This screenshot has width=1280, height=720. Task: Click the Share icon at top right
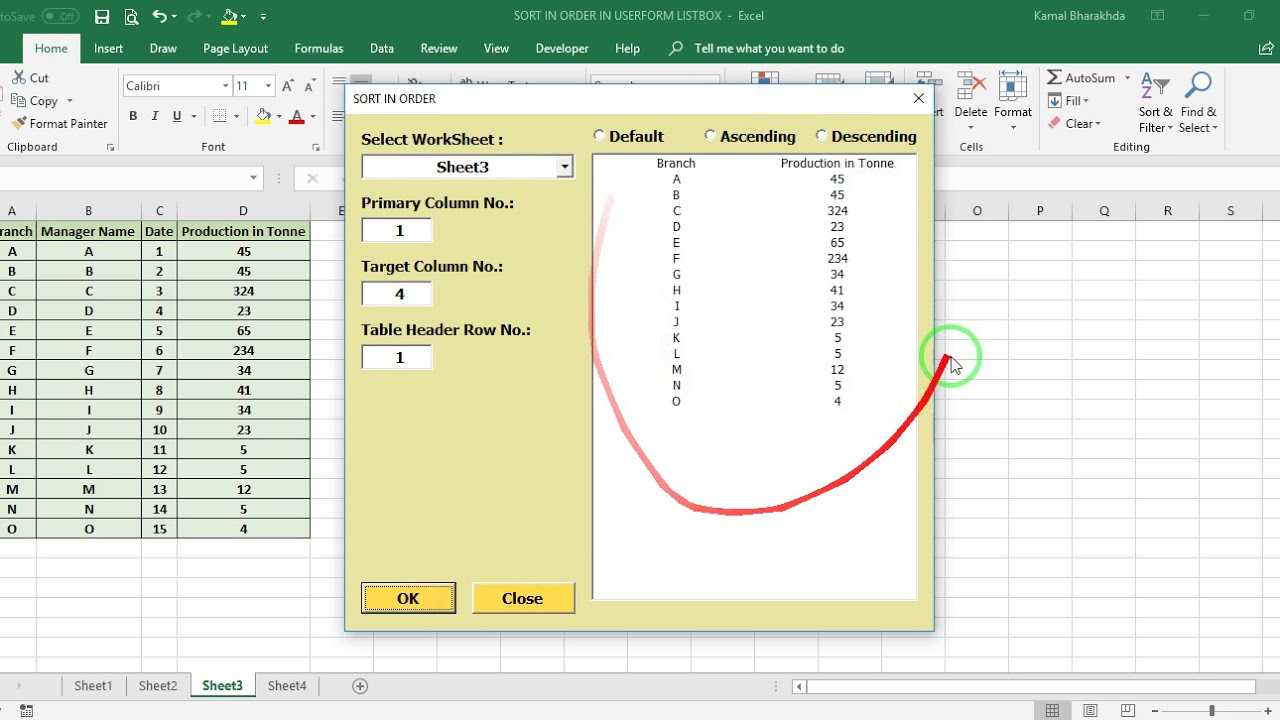pos(1267,48)
